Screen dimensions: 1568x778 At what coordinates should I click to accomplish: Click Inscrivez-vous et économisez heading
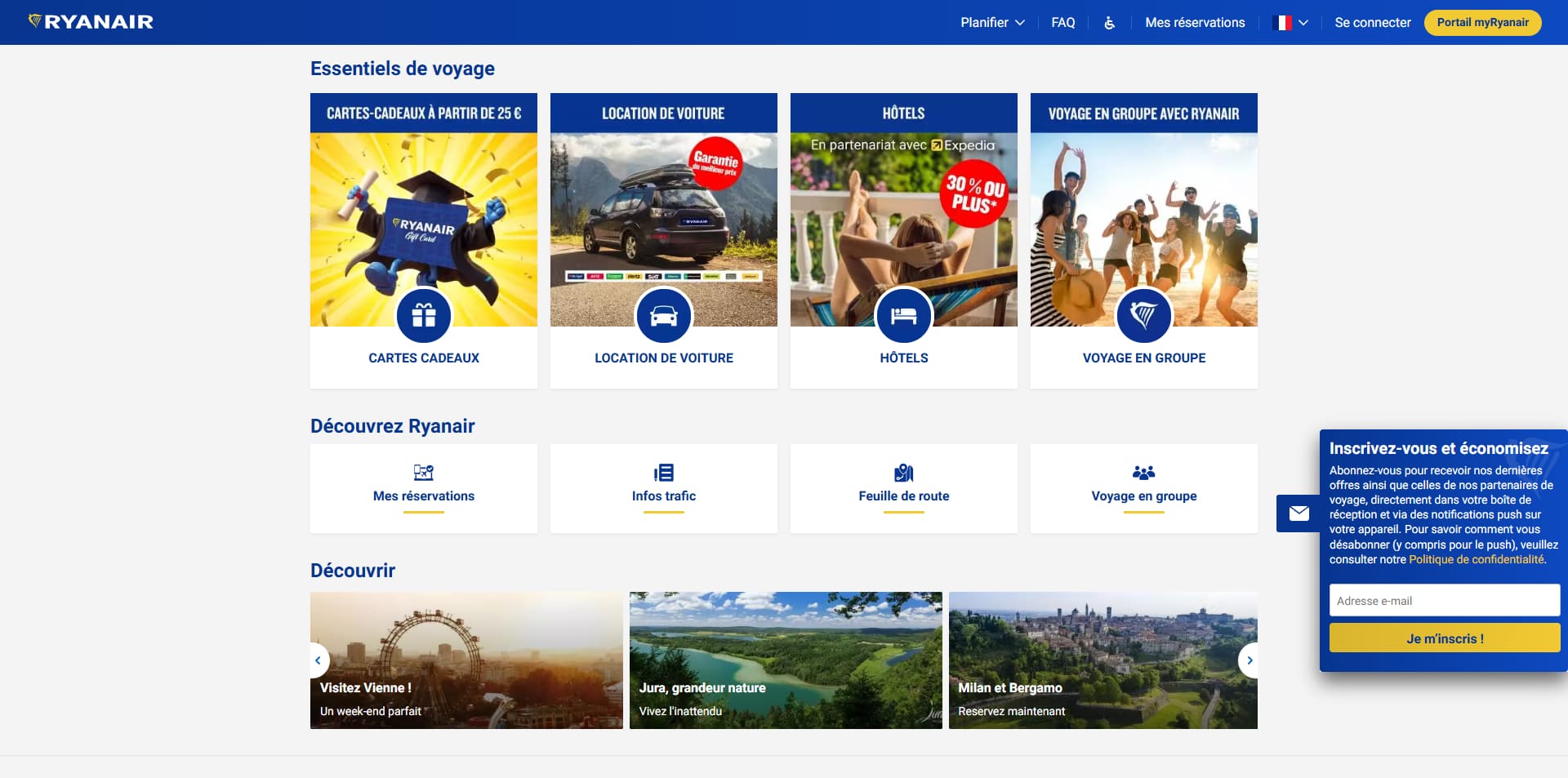1439,448
